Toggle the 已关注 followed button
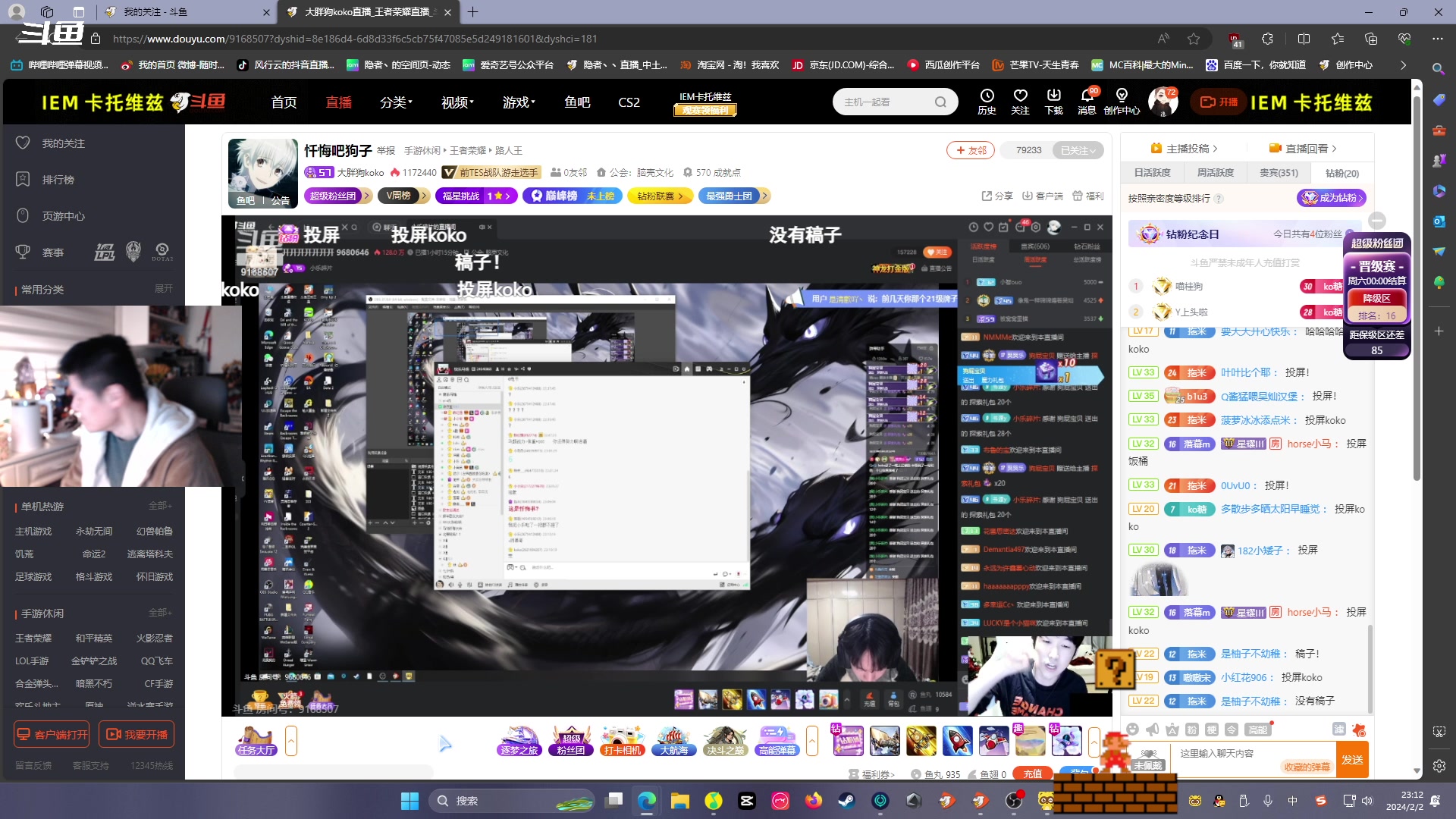This screenshot has width=1456, height=819. coord(1078,150)
